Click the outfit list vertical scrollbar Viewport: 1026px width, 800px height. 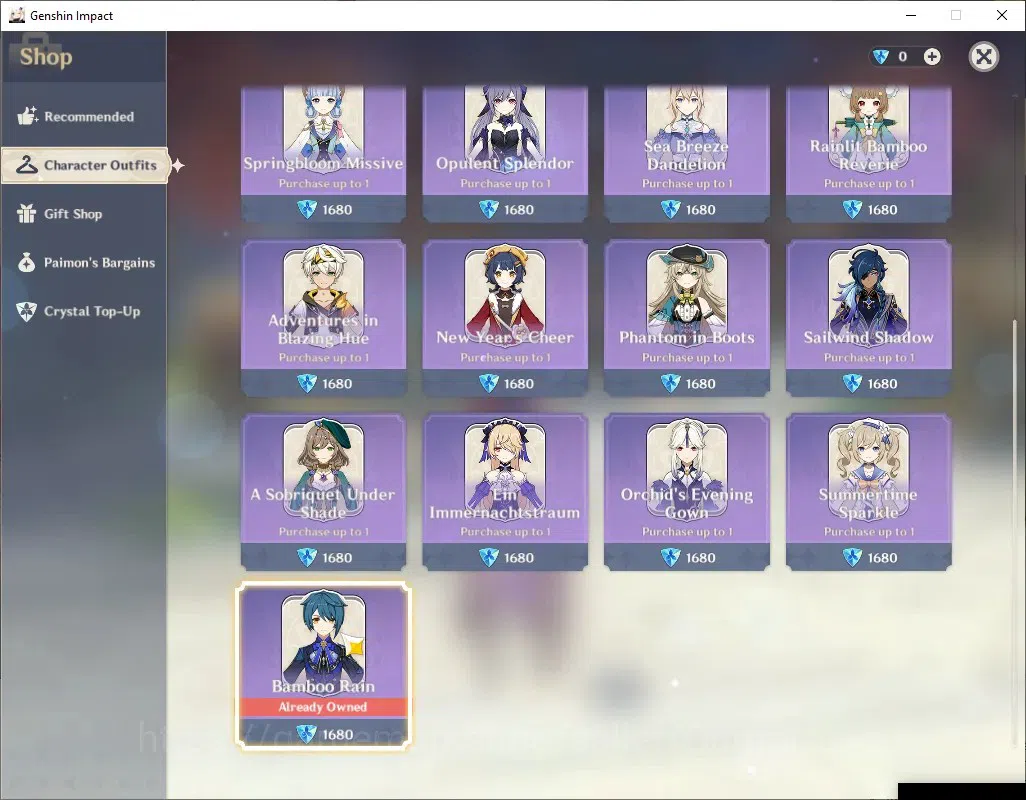(x=1016, y=532)
